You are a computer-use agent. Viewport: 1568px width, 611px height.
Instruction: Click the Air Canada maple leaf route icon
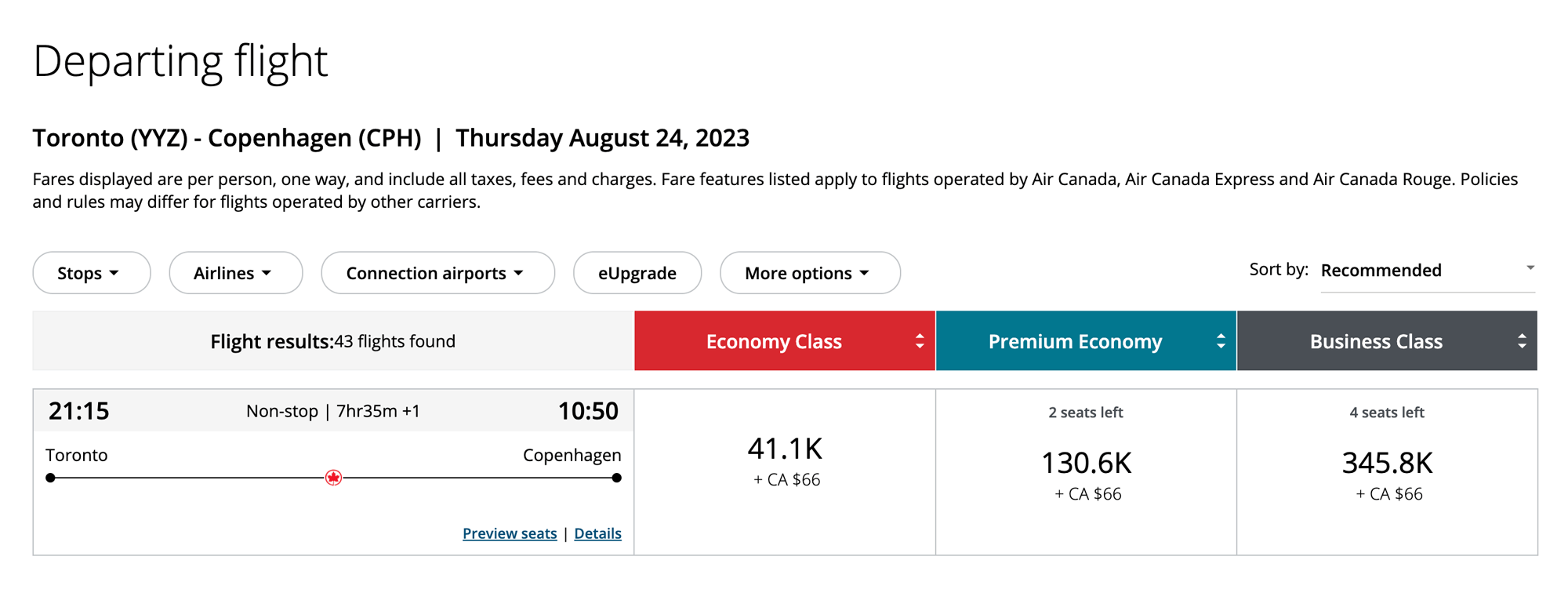tap(333, 478)
